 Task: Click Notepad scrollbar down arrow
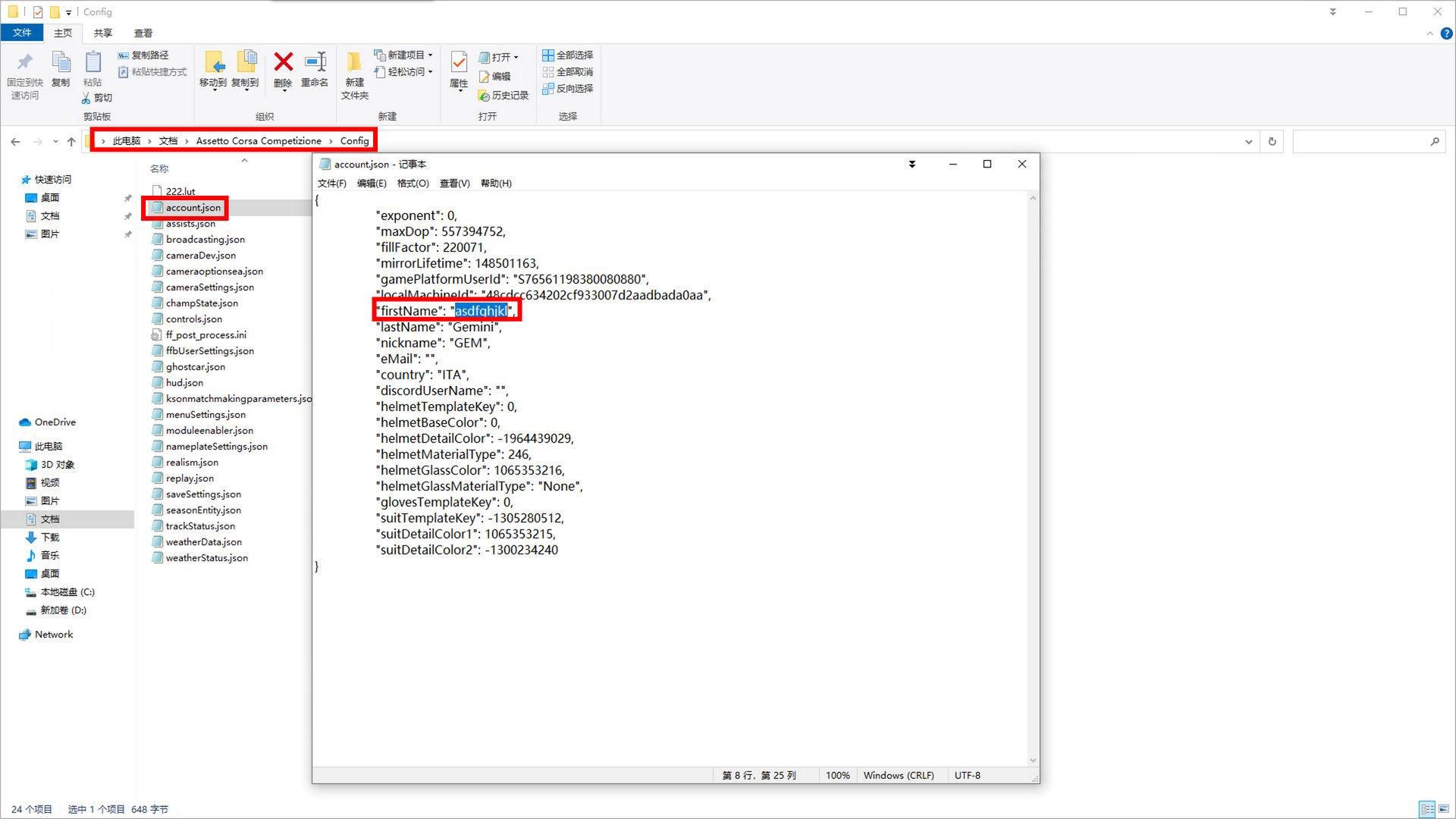point(1033,761)
